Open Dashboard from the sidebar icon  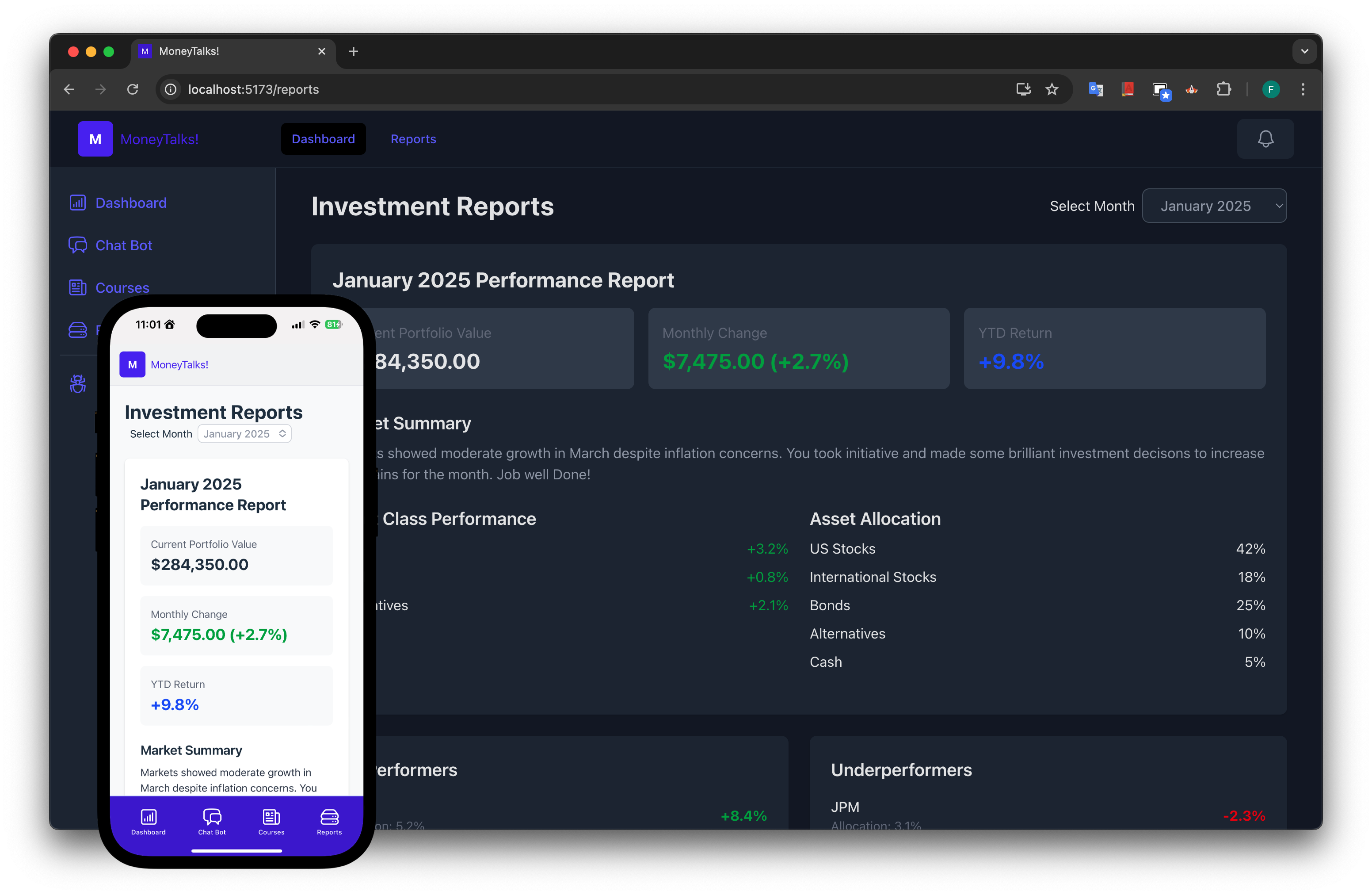[x=78, y=203]
